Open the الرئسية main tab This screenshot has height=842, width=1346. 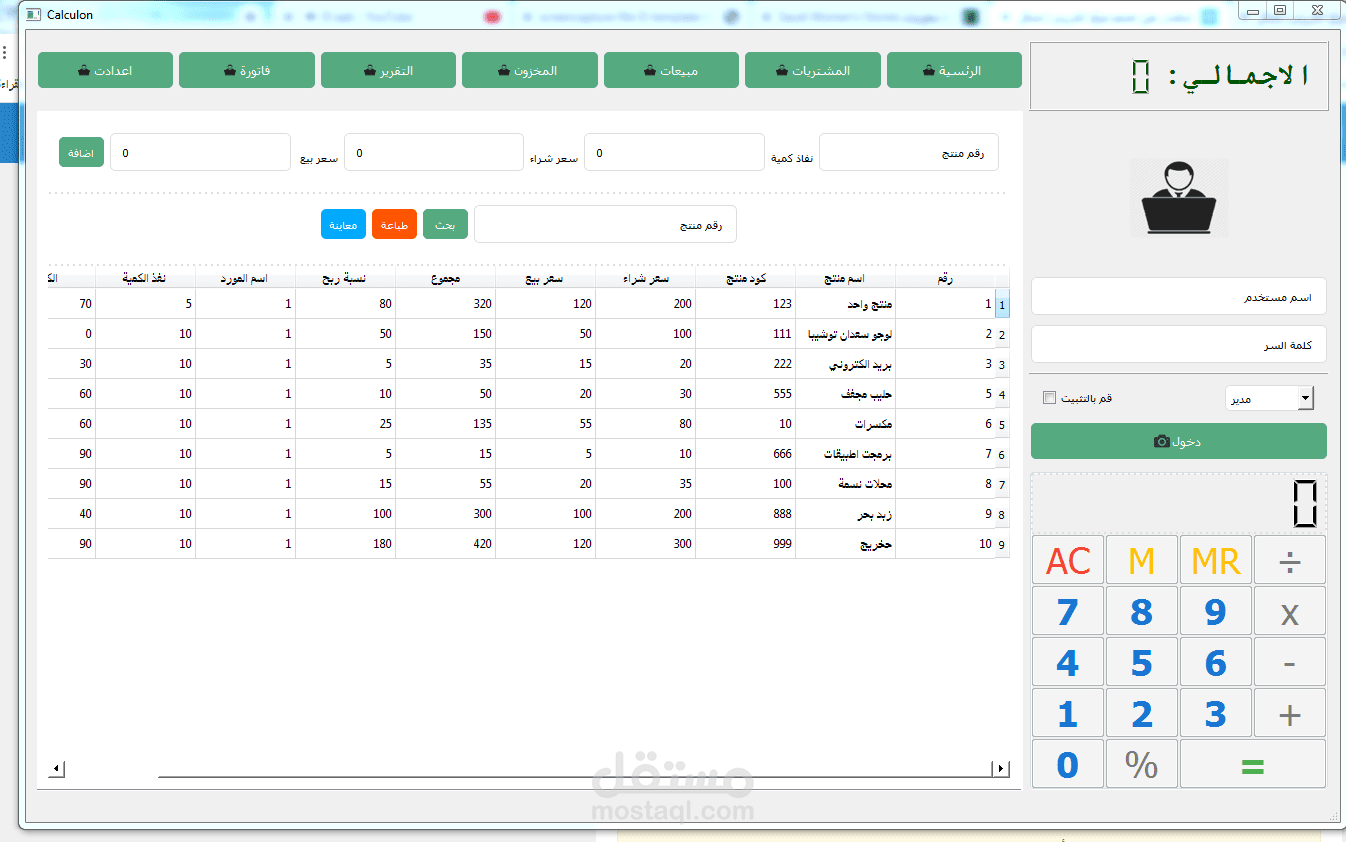[x=954, y=70]
